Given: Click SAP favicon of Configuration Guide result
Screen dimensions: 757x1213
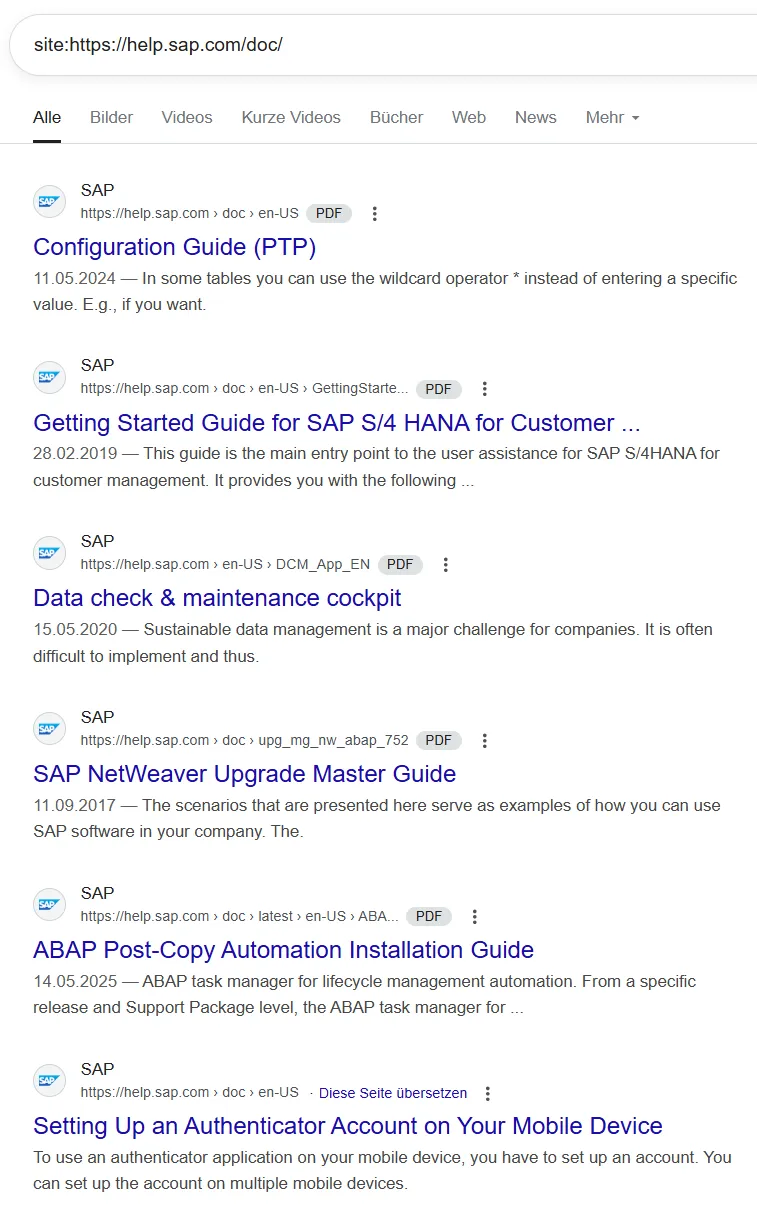Looking at the screenshot, I should click(x=49, y=202).
